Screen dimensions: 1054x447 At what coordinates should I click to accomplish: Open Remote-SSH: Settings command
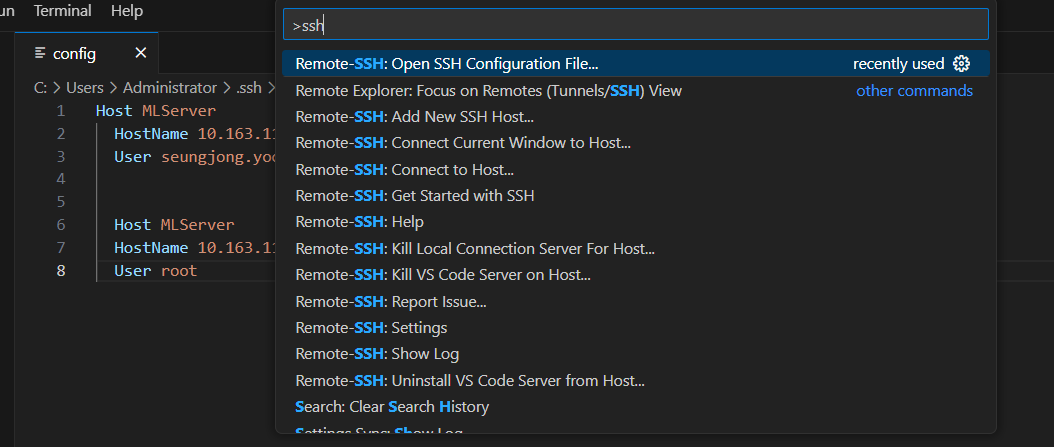[635, 328]
